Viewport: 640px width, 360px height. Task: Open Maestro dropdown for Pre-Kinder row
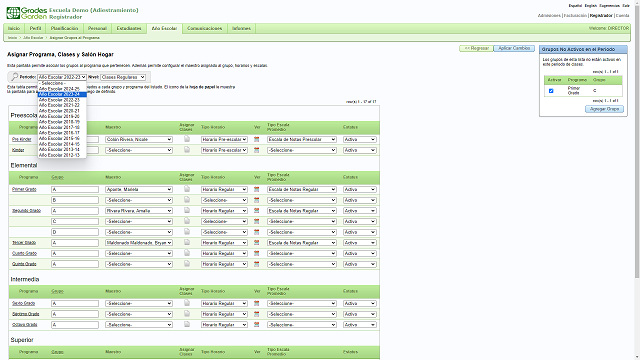point(139,140)
